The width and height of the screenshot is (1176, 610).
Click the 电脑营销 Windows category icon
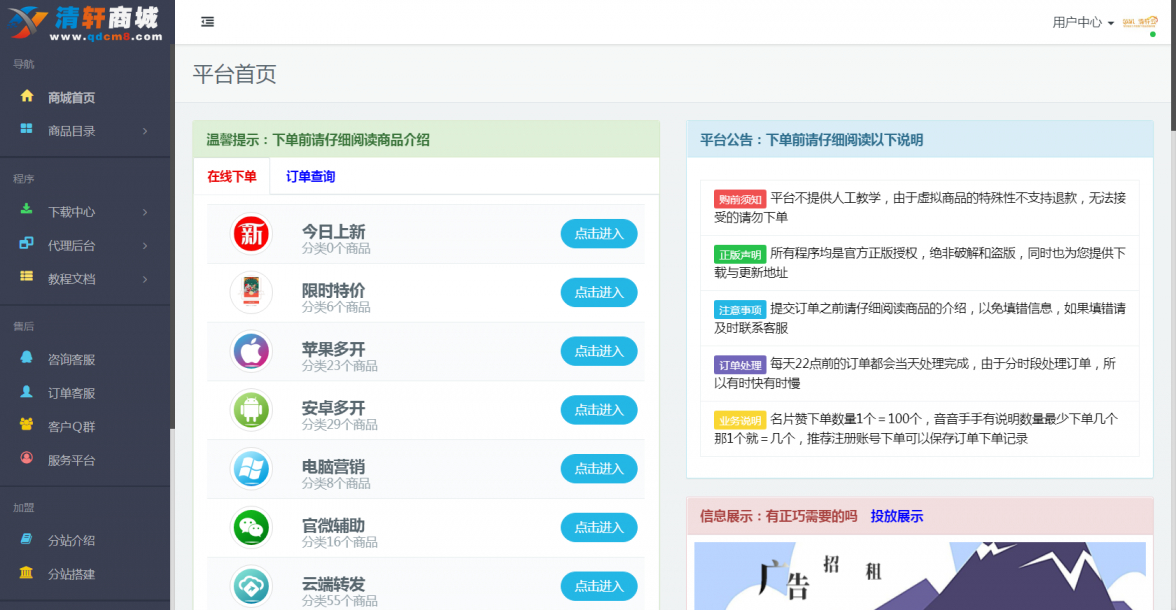point(251,468)
